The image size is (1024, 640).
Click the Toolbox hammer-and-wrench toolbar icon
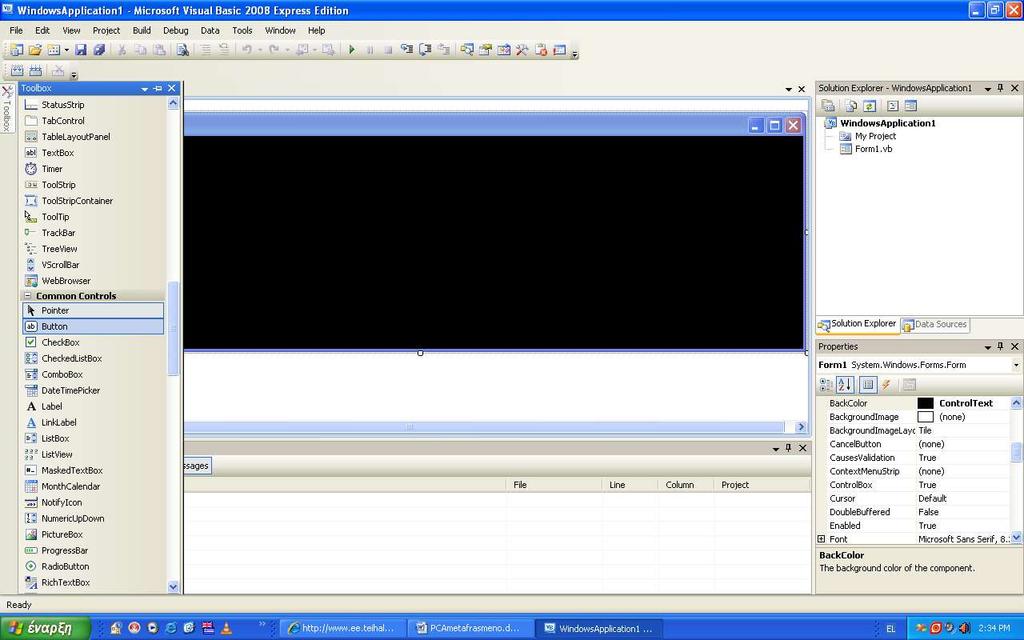(522, 50)
